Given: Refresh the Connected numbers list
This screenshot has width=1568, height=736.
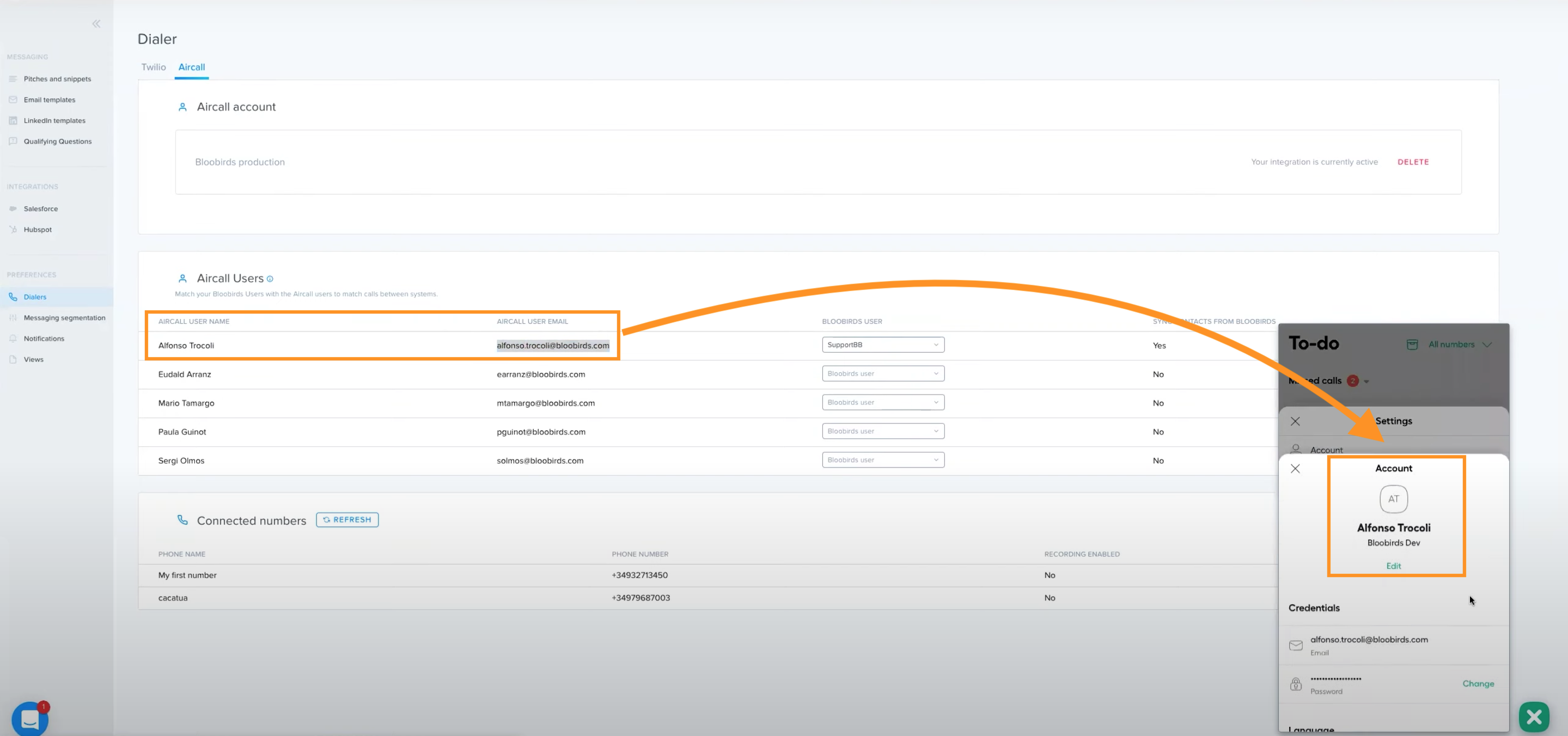Looking at the screenshot, I should [347, 519].
